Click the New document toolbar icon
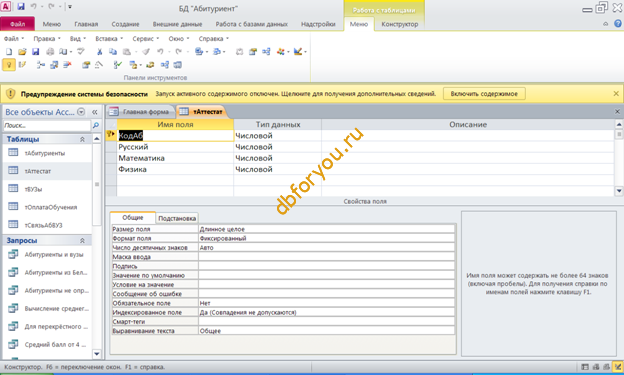 point(9,52)
